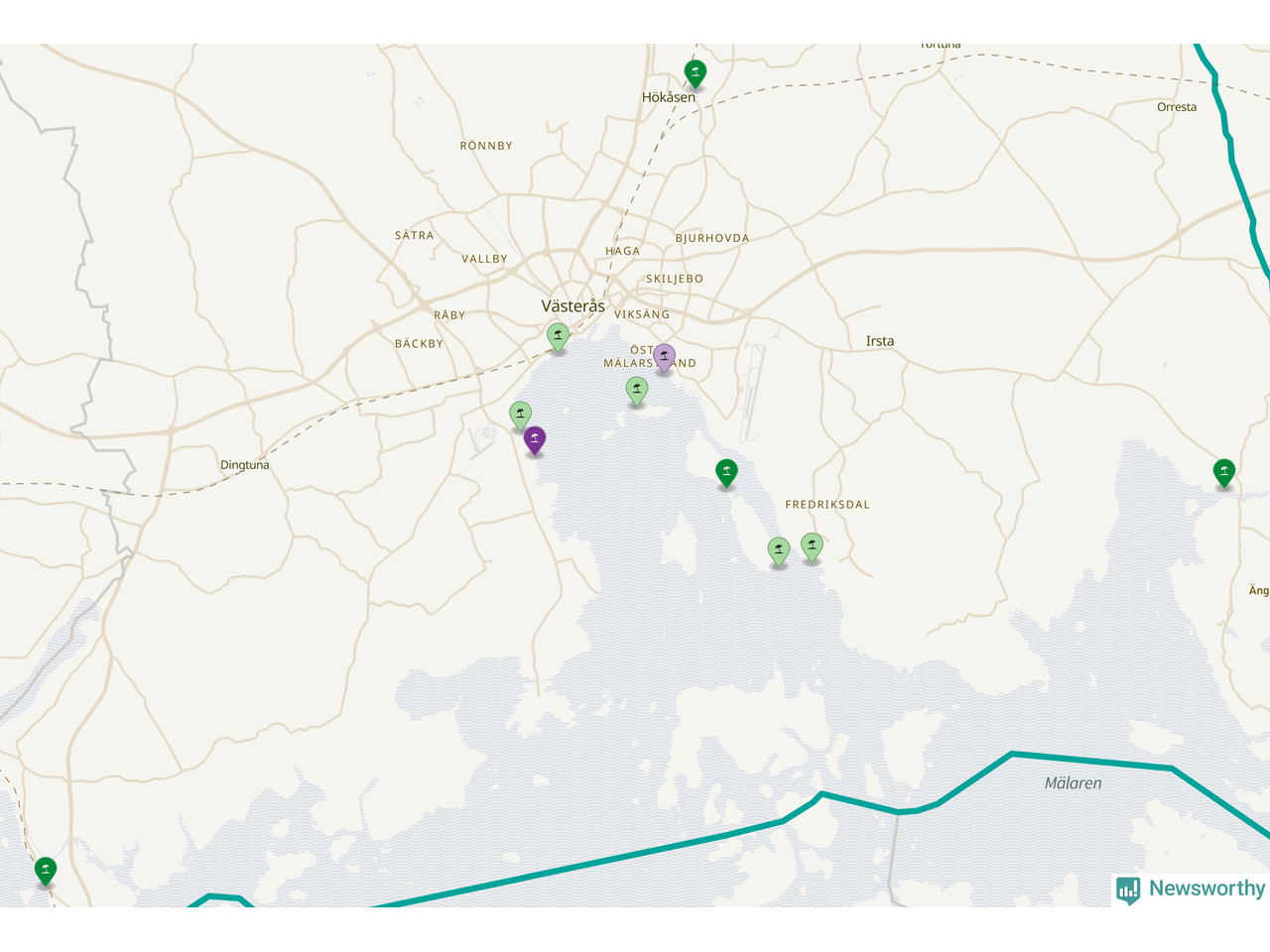Click the Bäckby district label
The width and height of the screenshot is (1270, 952).
(x=419, y=344)
